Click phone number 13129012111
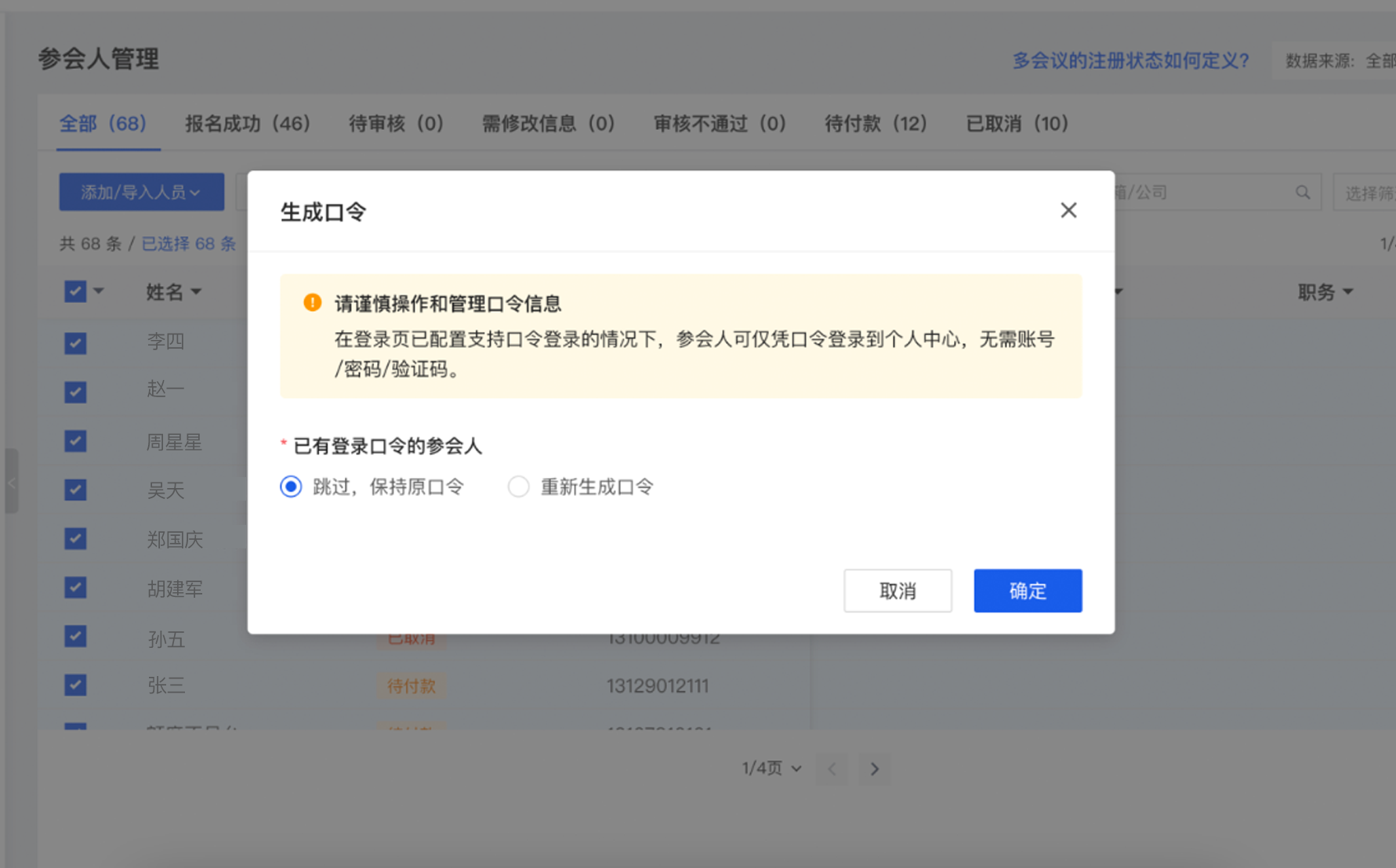1396x868 pixels. [657, 686]
